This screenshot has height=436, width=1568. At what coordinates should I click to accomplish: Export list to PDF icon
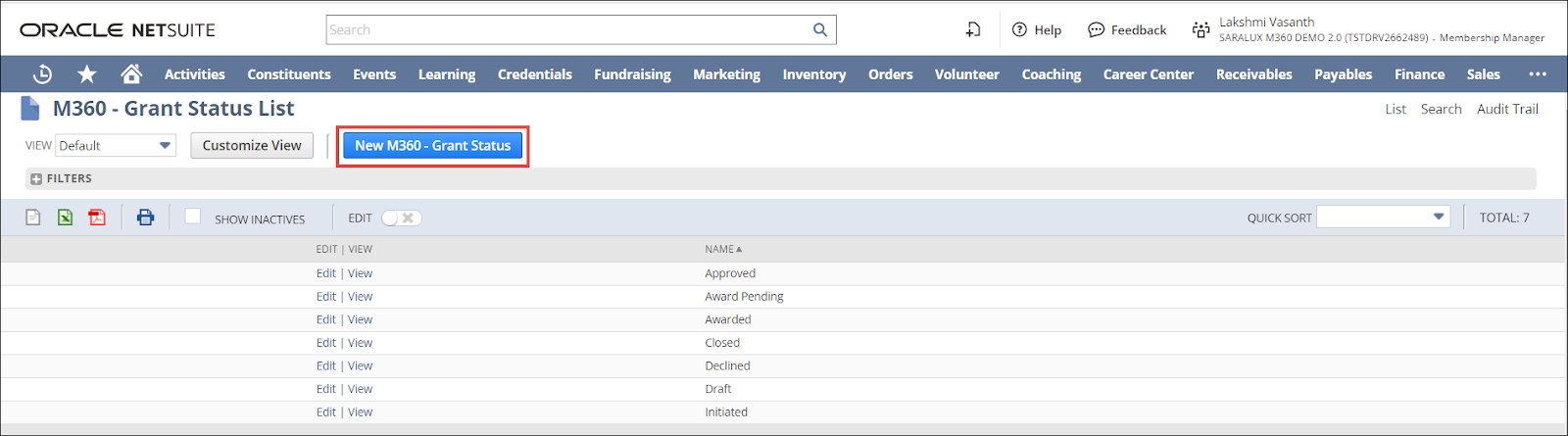pos(97,218)
